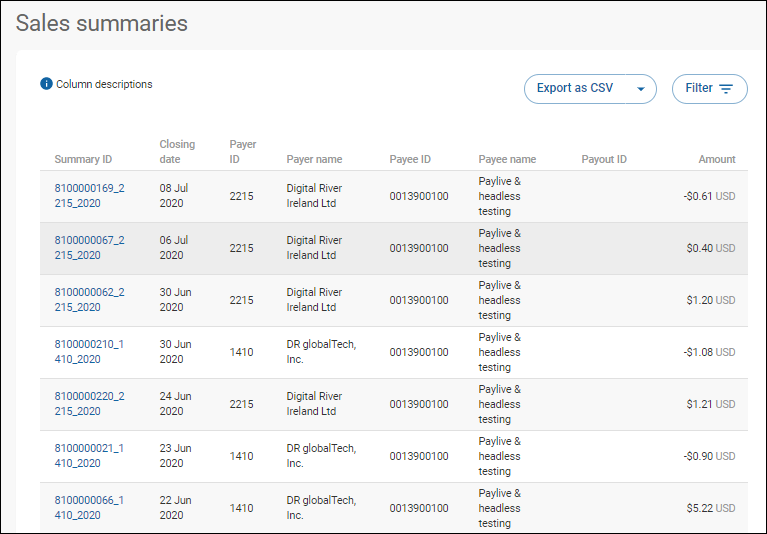This screenshot has width=767, height=534.
Task: Open summary 8100000066_1410_2020 link
Action: (x=89, y=508)
